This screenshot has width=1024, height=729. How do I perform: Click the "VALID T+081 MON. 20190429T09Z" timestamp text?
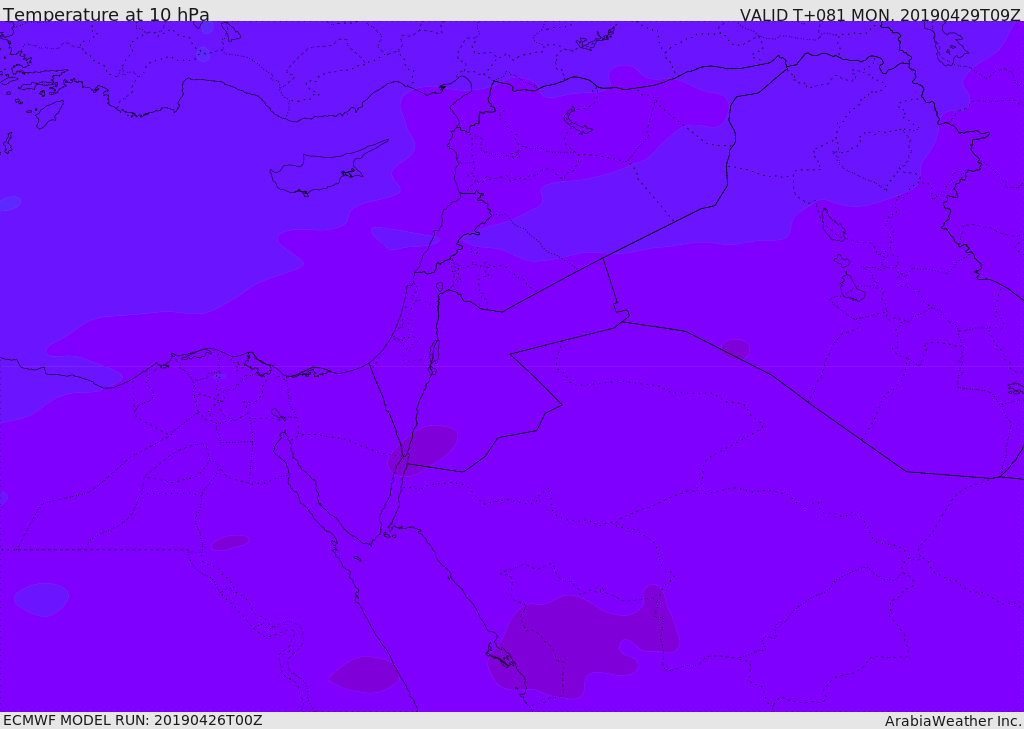[x=880, y=14]
